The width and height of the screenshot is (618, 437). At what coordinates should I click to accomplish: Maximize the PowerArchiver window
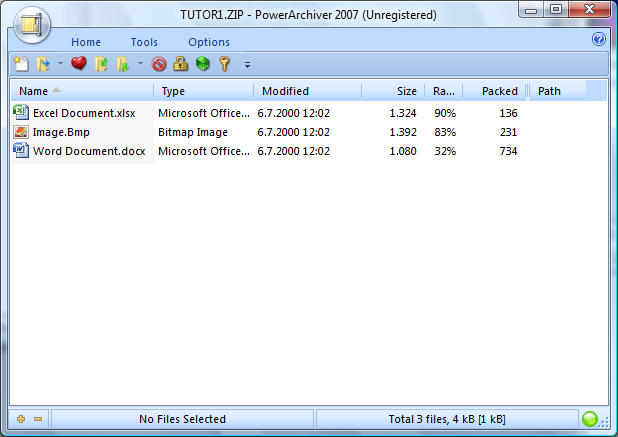(x=556, y=9)
